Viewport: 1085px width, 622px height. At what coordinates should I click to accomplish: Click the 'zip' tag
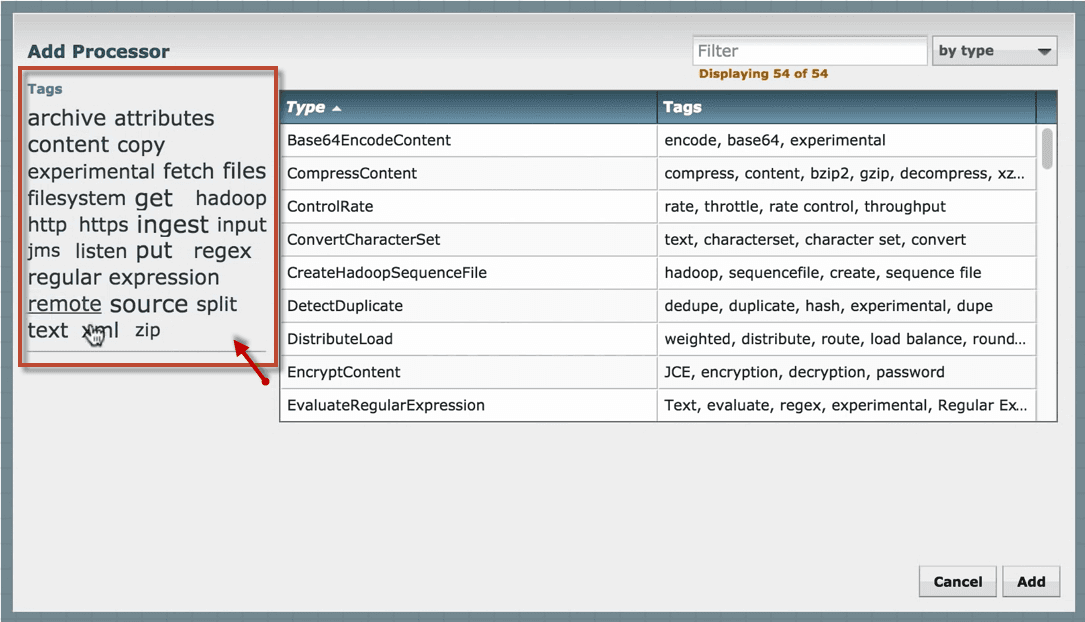(x=147, y=330)
